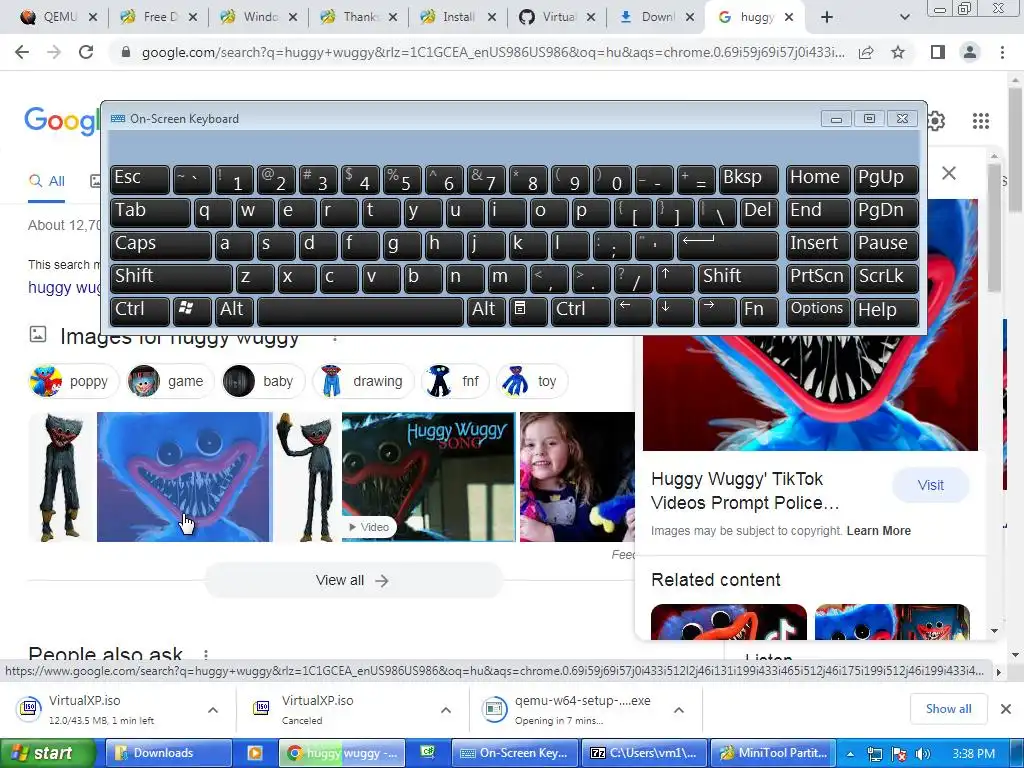Expand the Chrome tab search chevron
The height and width of the screenshot is (768, 1024).
click(904, 17)
